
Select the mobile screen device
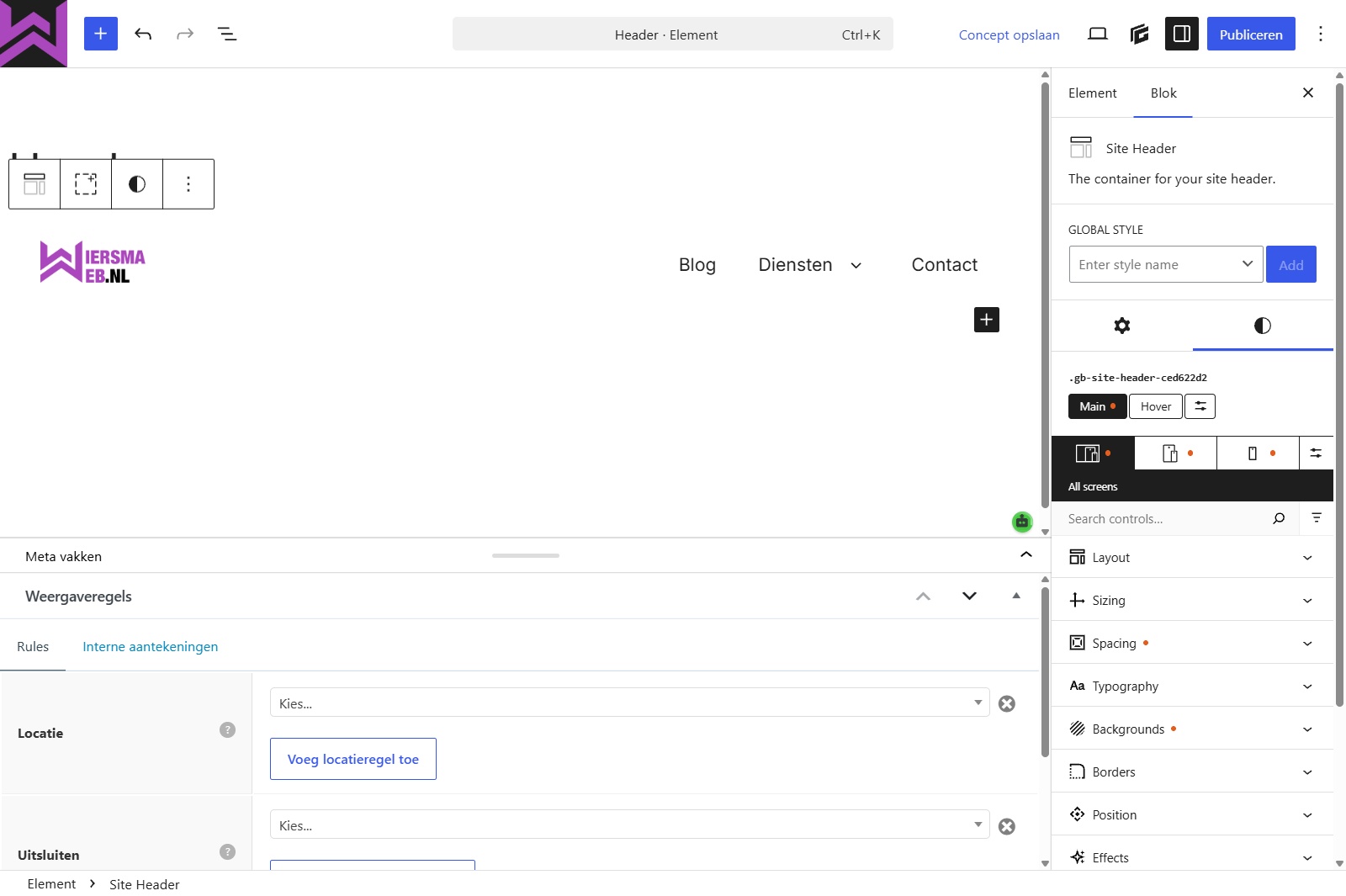[x=1258, y=453]
